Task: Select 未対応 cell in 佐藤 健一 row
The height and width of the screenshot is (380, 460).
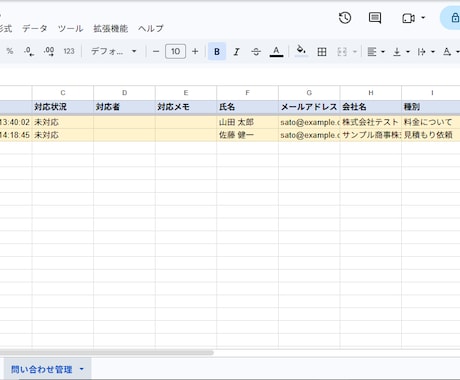Action: coord(63,135)
